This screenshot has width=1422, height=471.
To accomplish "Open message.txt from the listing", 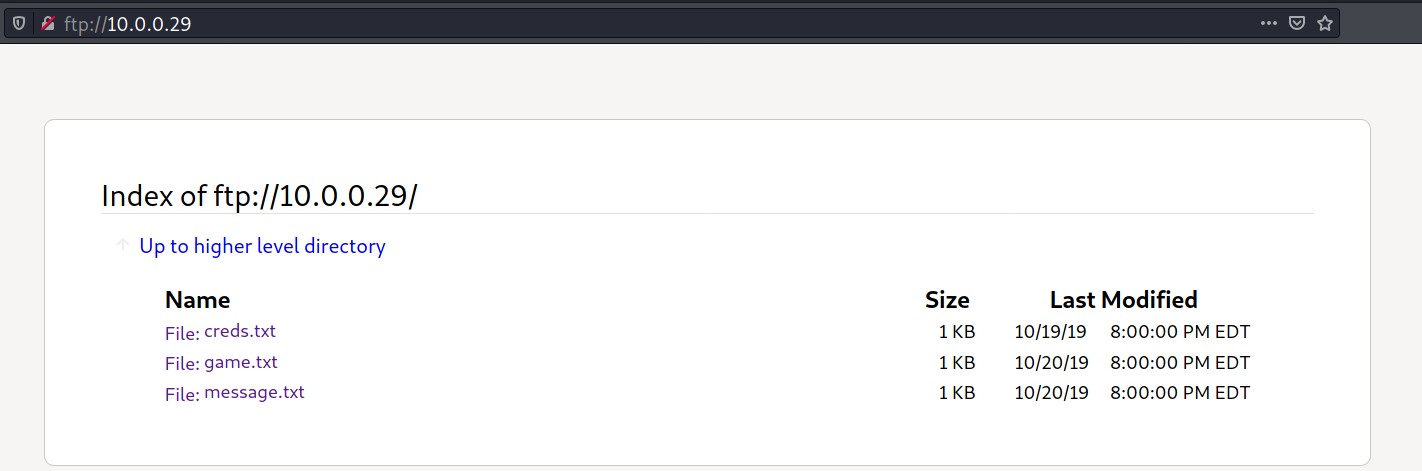I will pos(254,392).
